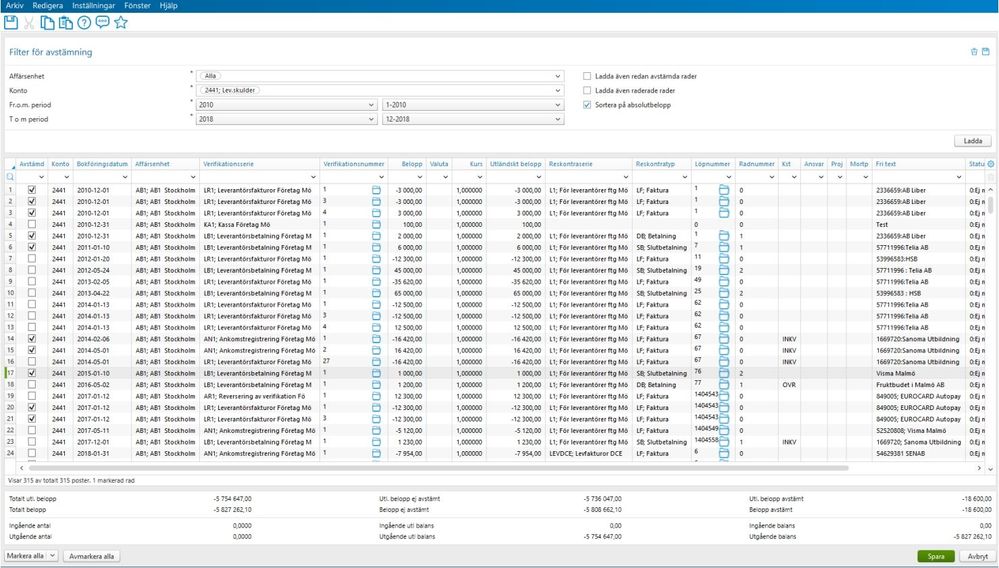Viewport: 999px width, 568px height.
Task: Click scroll-right arrow of the horizontal scrollbar
Action: 979,468
